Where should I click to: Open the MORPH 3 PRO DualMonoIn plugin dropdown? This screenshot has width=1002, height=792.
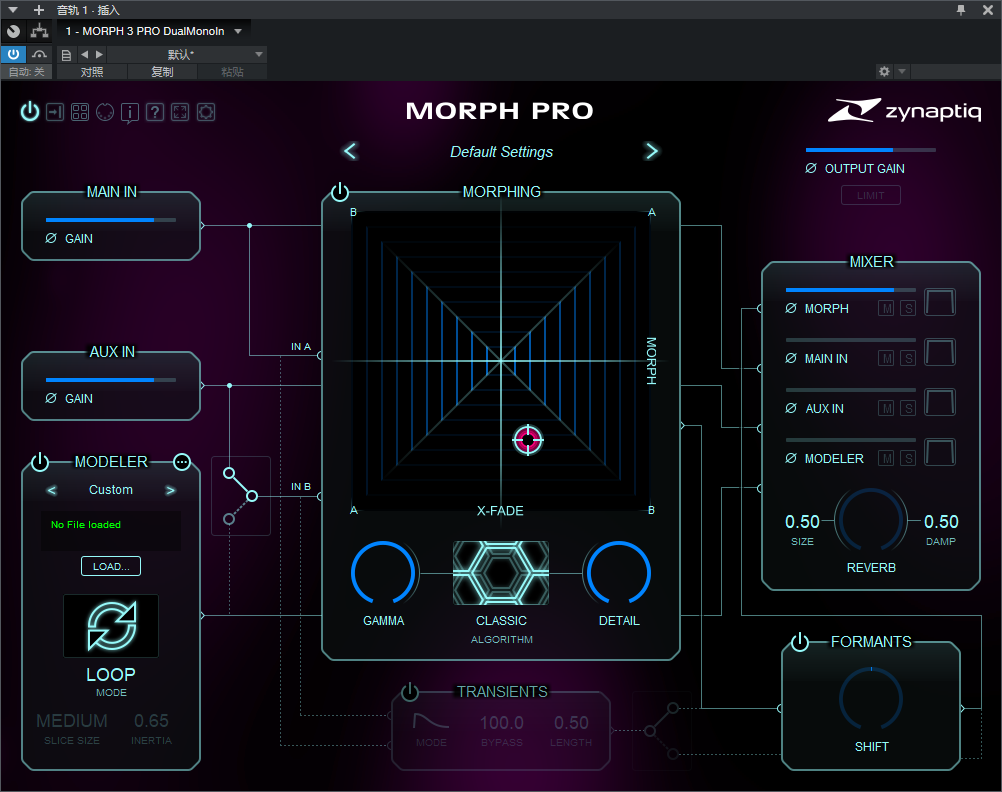point(238,31)
